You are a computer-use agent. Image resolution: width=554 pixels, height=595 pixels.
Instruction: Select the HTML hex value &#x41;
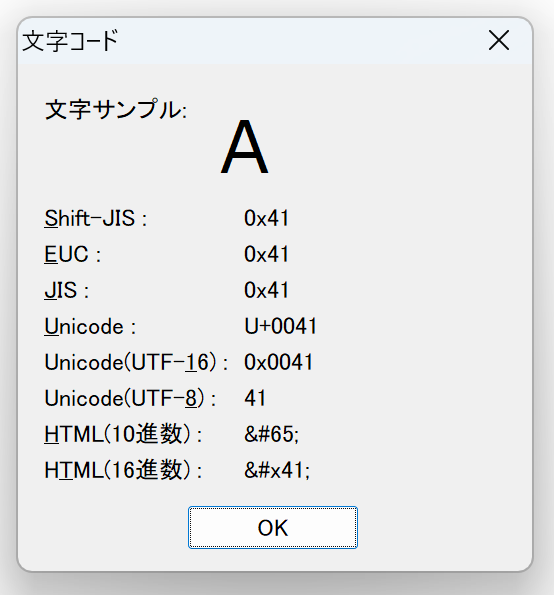(x=277, y=470)
